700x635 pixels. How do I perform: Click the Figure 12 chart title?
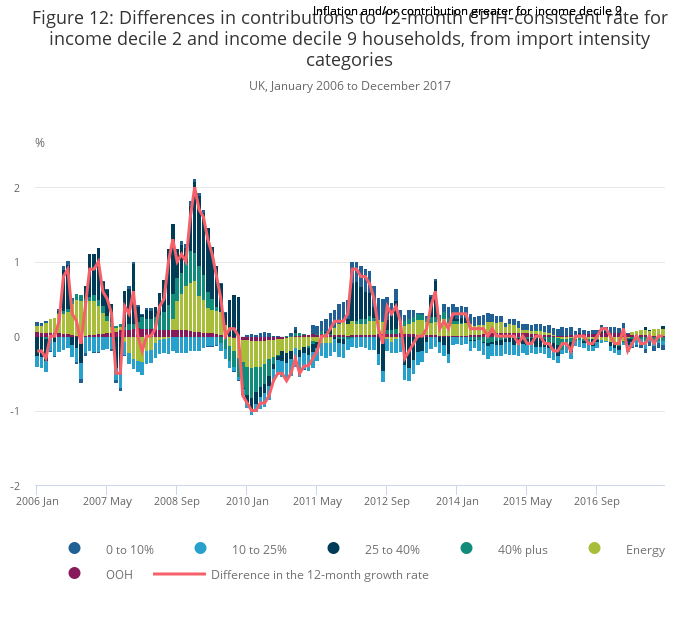click(350, 39)
